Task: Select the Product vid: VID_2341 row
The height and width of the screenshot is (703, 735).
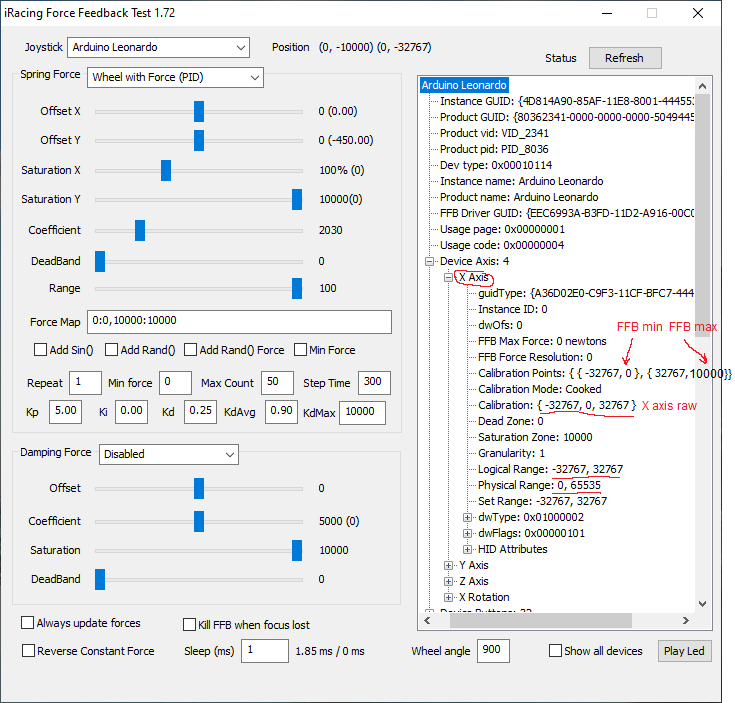Action: click(494, 133)
